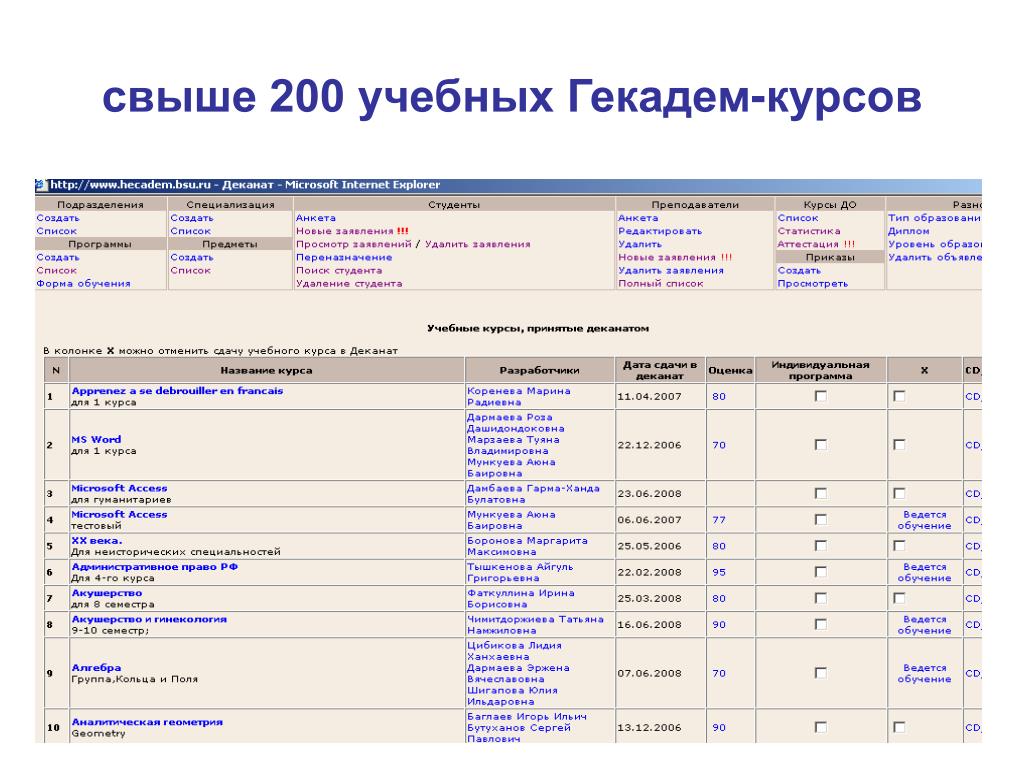Open Административное право РФ course
The image size is (1024, 768).
click(x=155, y=567)
